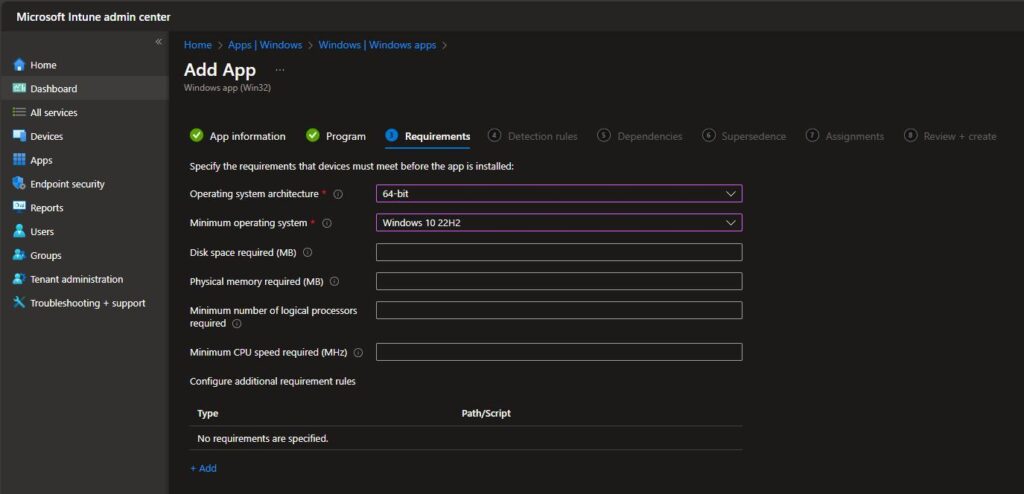Click info icon next to Minimum operating system
This screenshot has width=1024, height=494.
coord(327,223)
